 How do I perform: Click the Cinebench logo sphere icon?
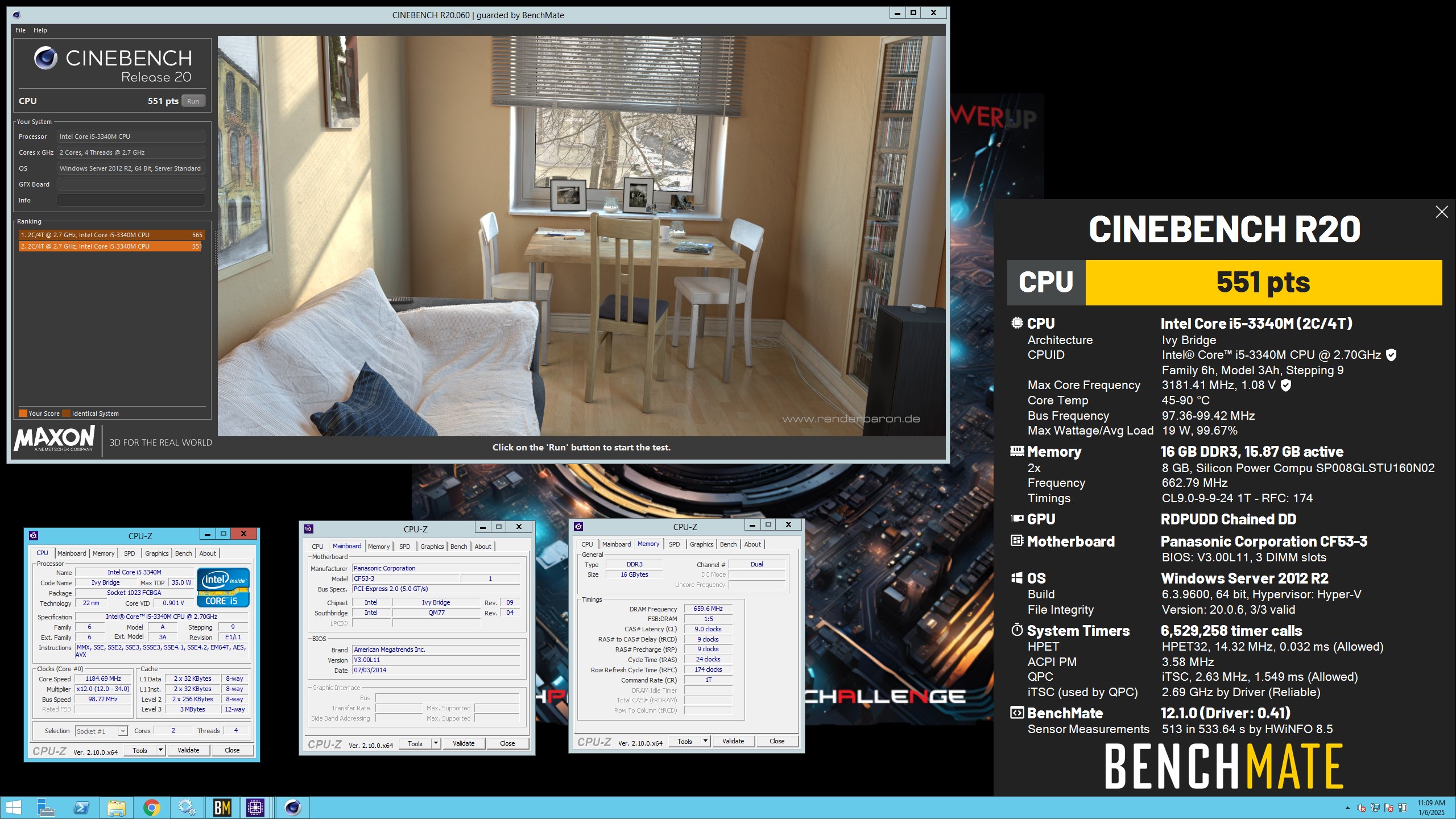[x=45, y=58]
